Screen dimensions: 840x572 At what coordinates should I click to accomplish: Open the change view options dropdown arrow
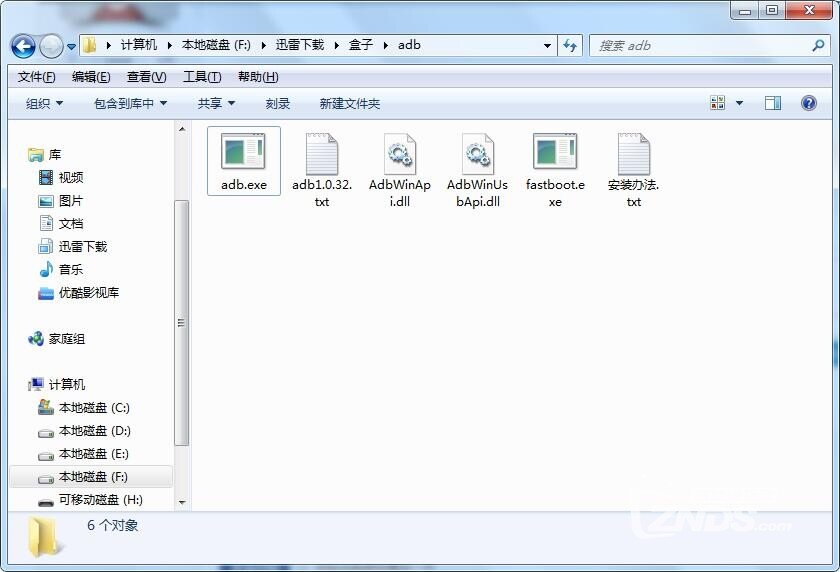point(740,104)
